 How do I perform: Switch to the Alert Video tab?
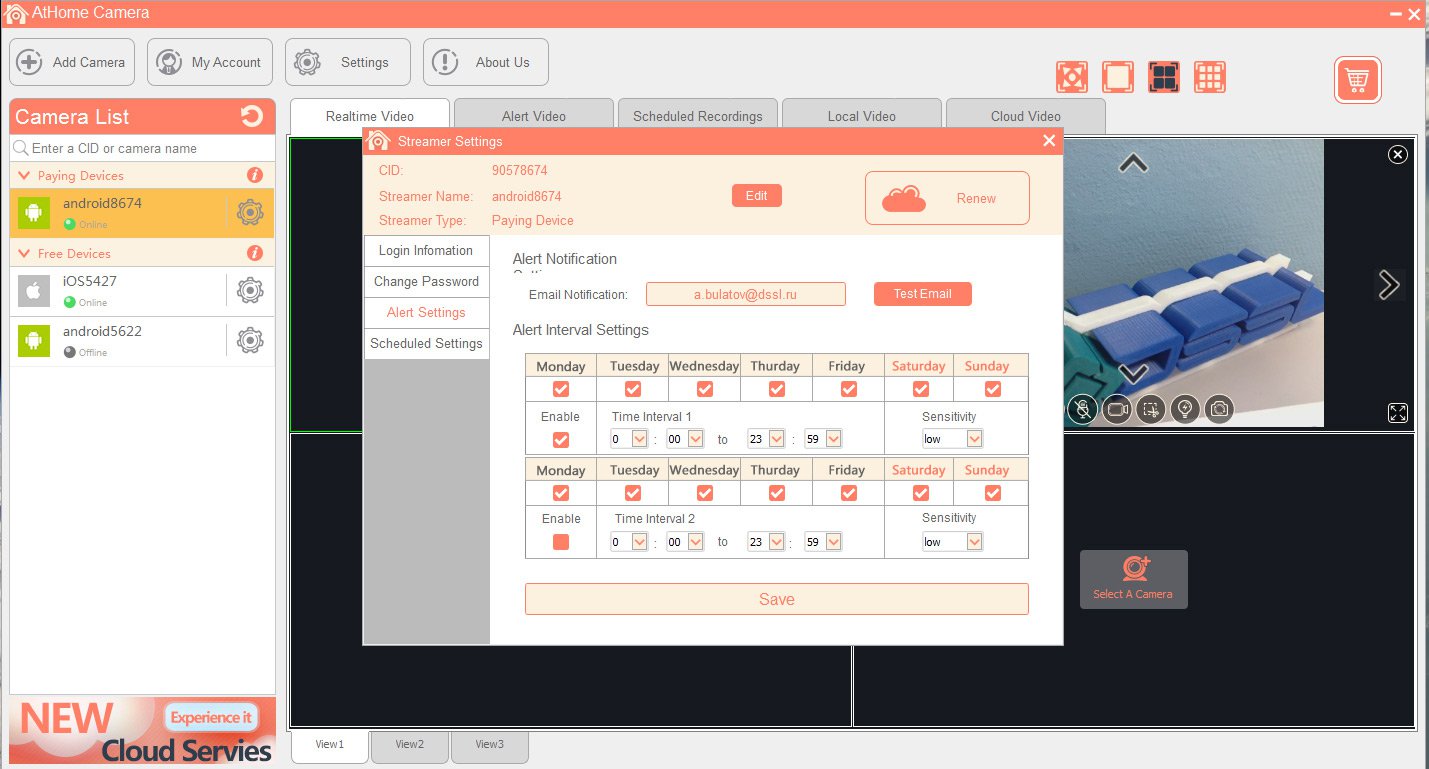click(x=533, y=116)
